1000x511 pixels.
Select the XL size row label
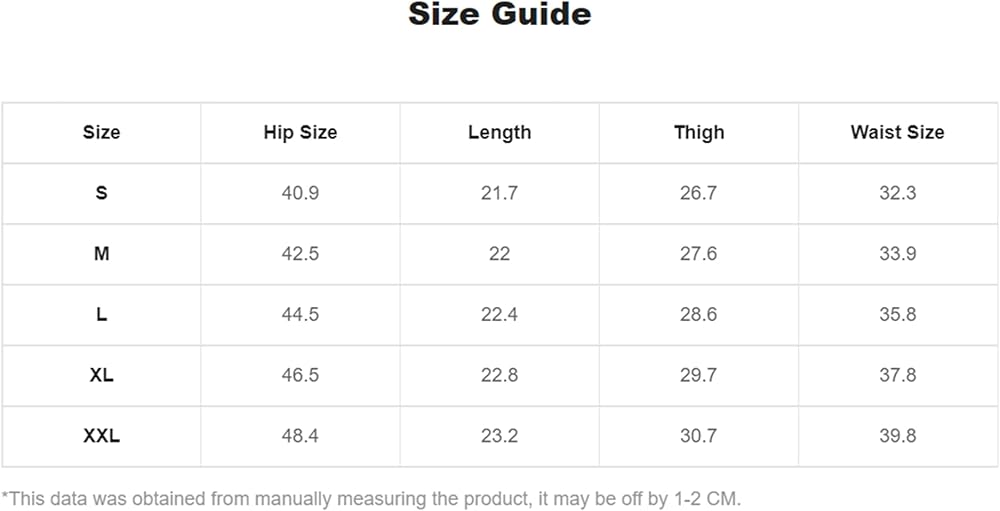(101, 375)
